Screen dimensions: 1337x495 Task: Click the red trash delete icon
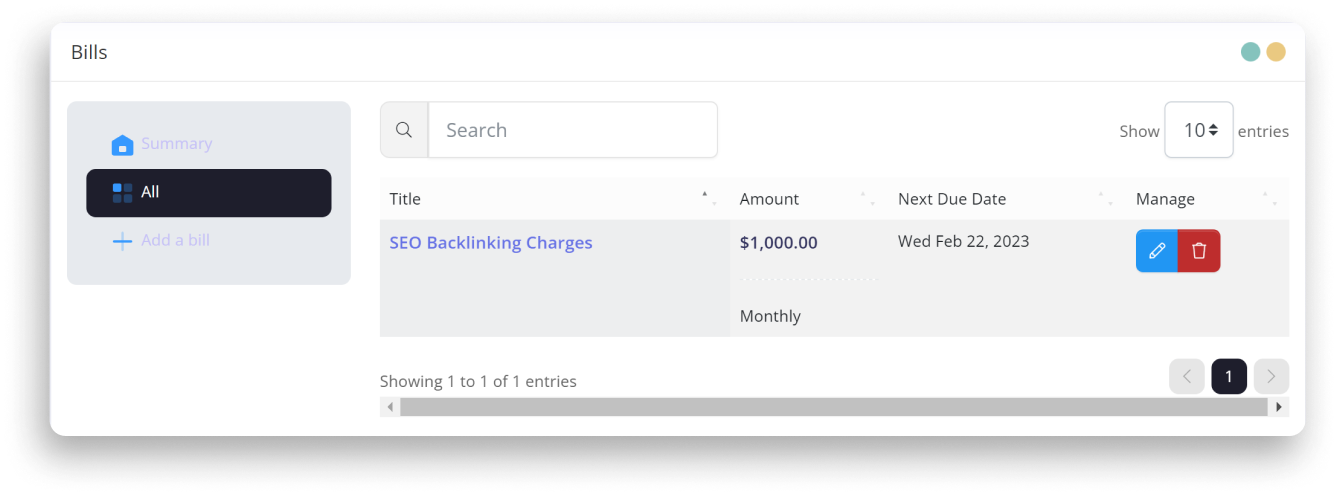pos(1199,251)
